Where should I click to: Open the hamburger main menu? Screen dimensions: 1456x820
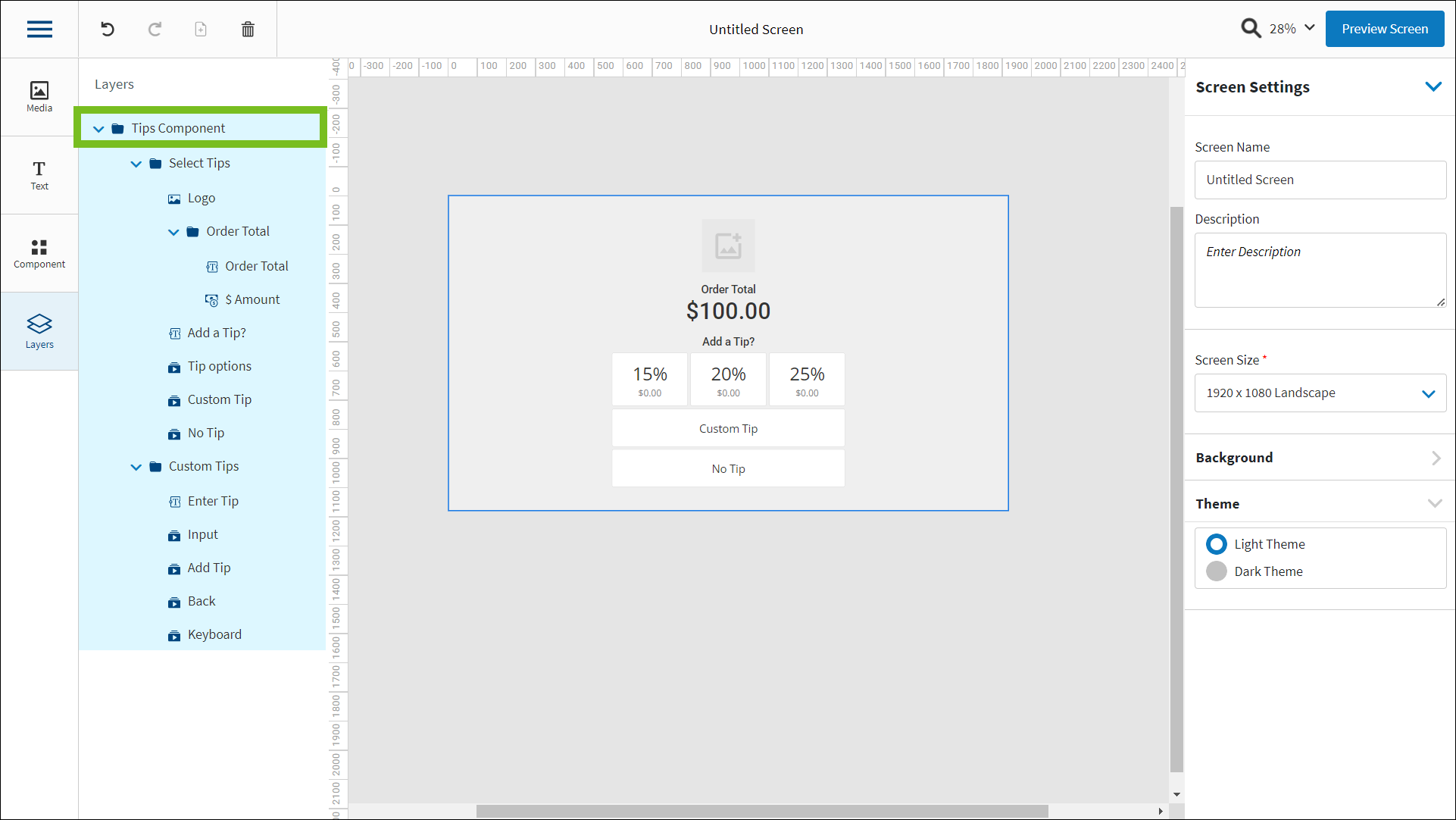click(39, 29)
